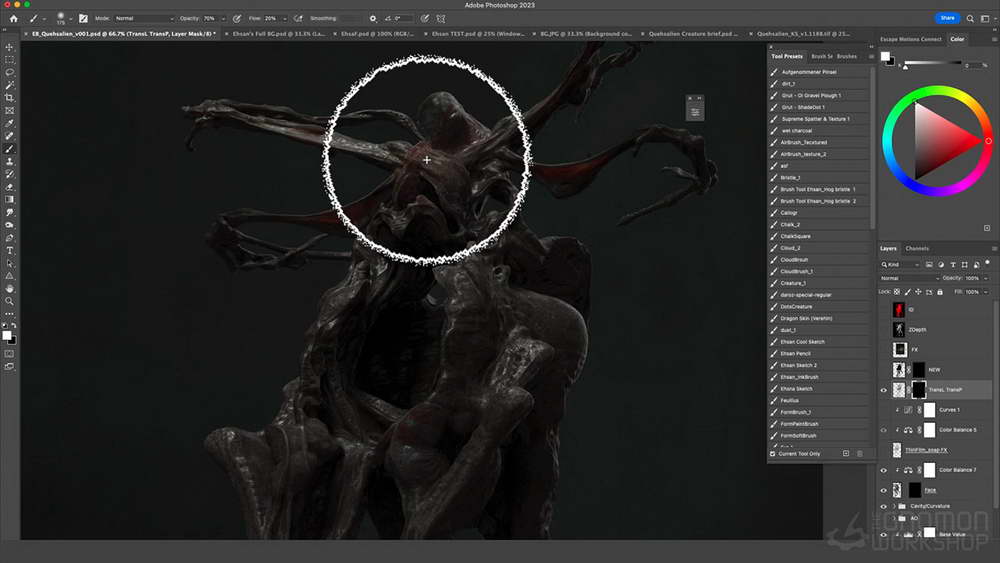Open the brush settings panel toggle icon
Screen dimensions: 1000x563
point(83,18)
